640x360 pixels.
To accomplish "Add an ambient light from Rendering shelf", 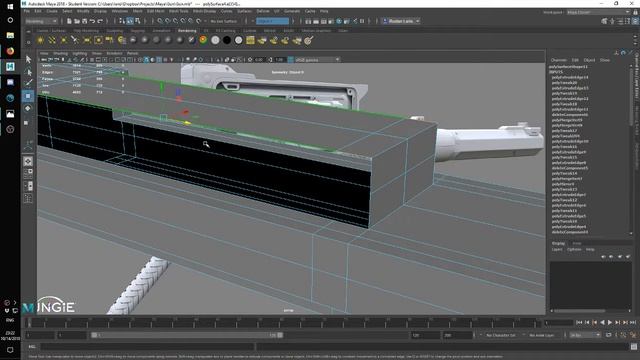I will tap(40, 40).
